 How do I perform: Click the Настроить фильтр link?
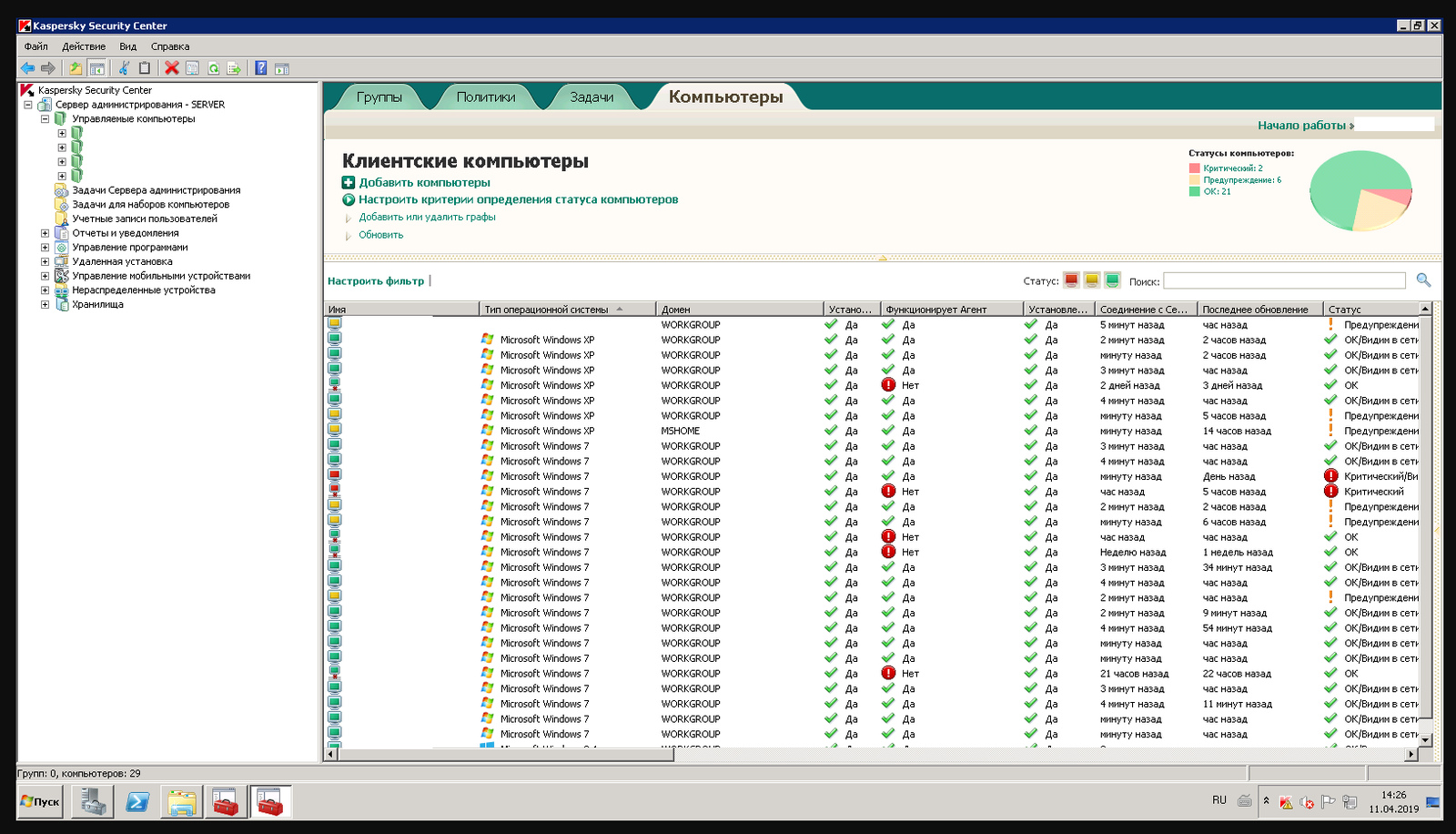(x=376, y=281)
